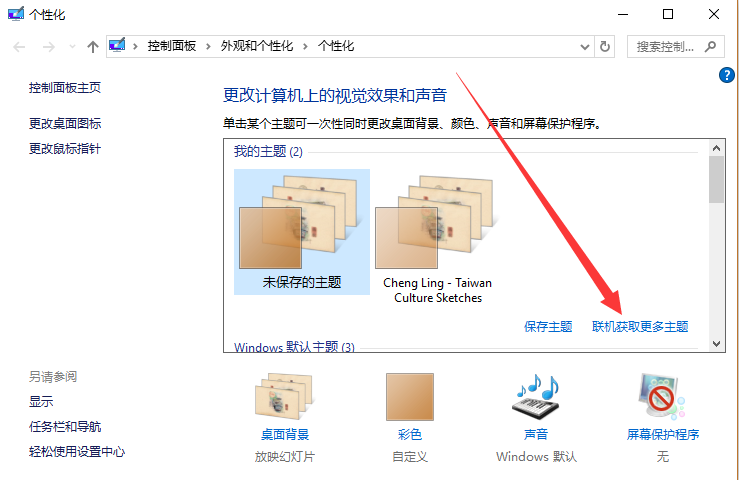Open the recent locations dropdown arrow
This screenshot has height=480, width=739.
pyautogui.click(x=72, y=47)
